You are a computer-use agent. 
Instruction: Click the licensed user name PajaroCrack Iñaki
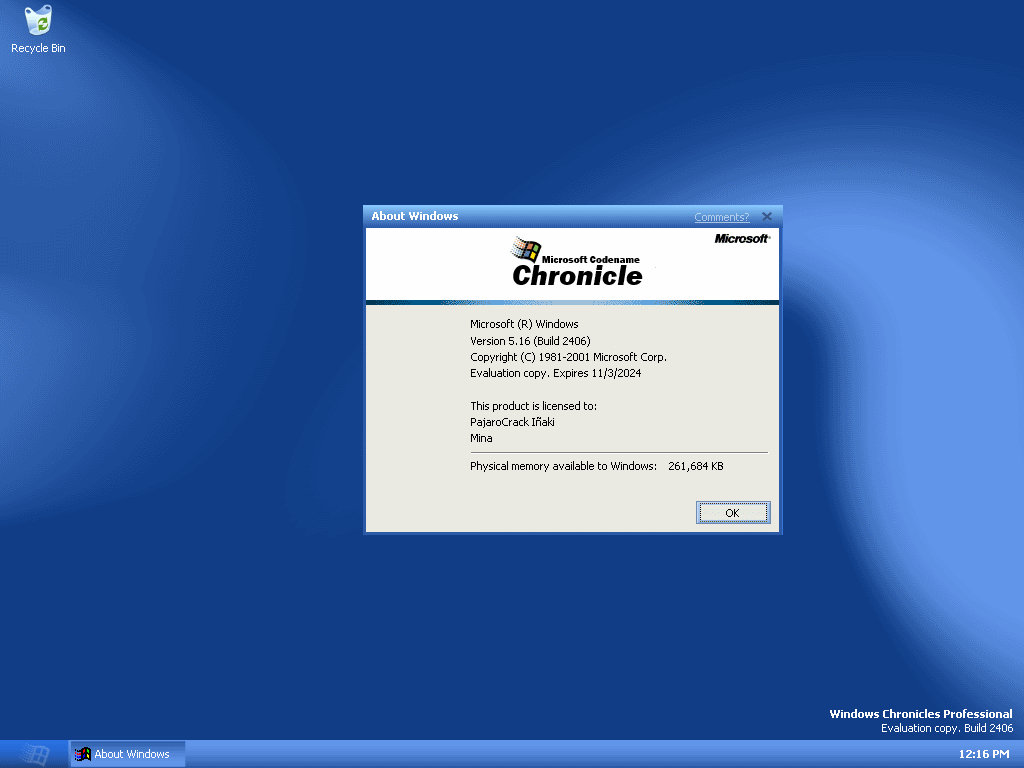[x=512, y=421]
